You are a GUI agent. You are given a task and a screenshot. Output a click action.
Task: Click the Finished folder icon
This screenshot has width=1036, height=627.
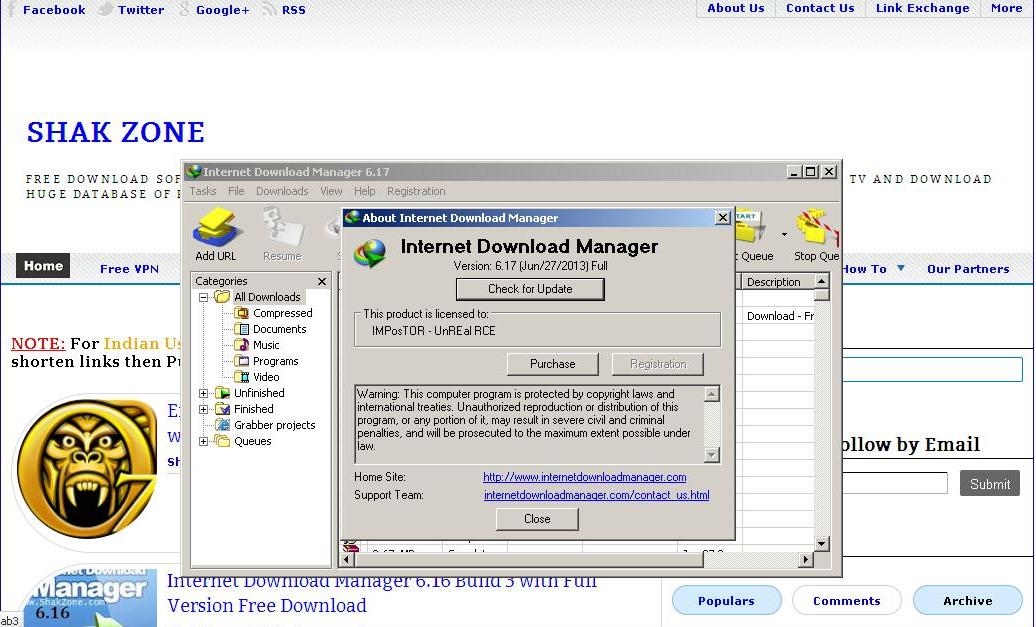point(223,409)
